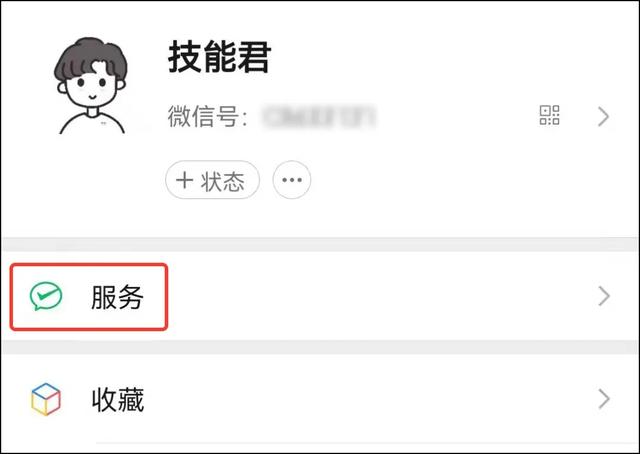Open the three-dots more status button
This screenshot has width=640, height=454.
coord(292,180)
